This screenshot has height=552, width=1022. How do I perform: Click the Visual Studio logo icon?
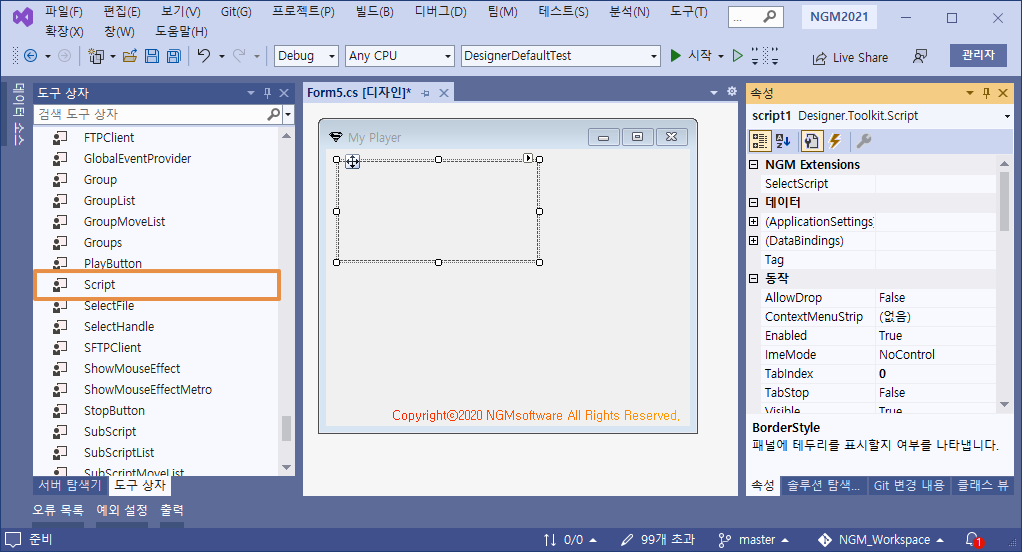(23, 17)
